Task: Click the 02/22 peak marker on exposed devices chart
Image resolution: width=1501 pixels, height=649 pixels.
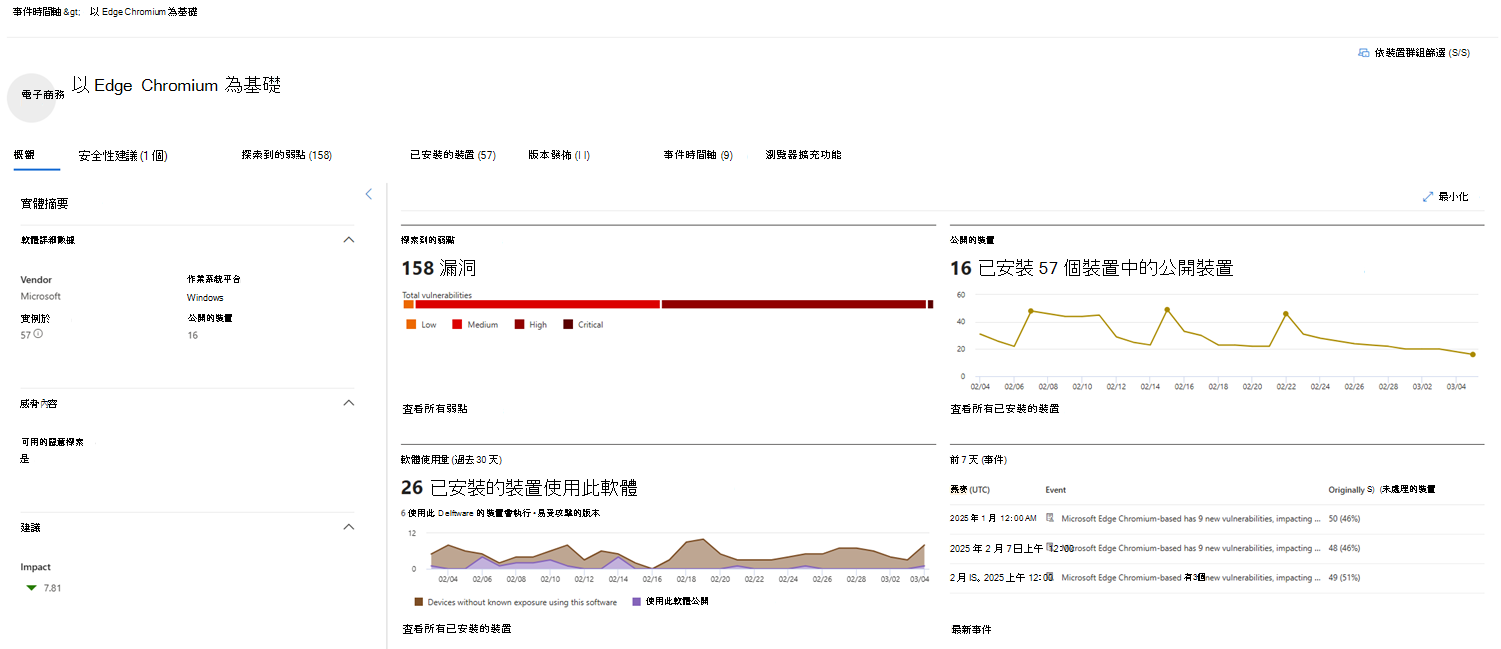Action: tap(1286, 314)
